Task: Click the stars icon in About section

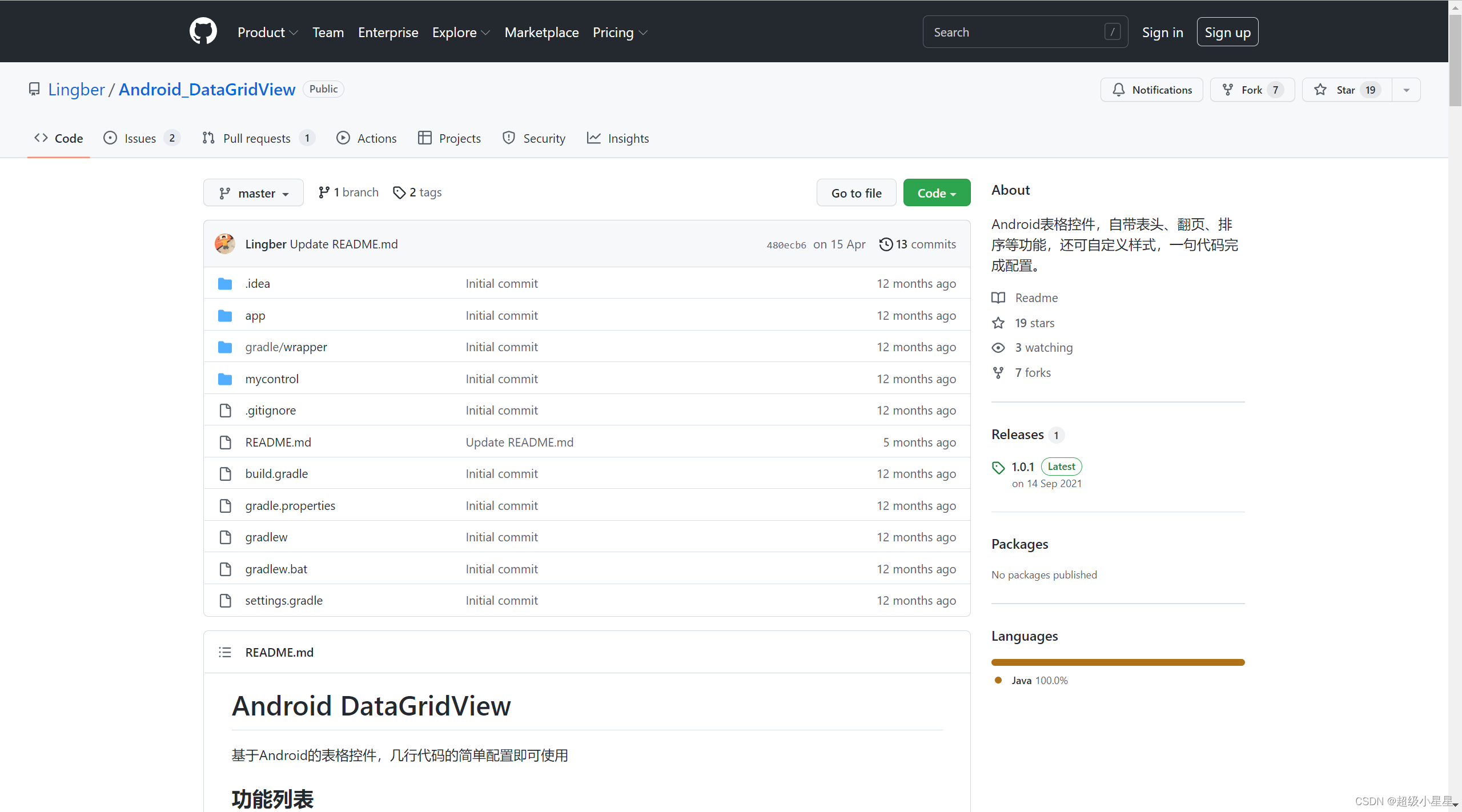Action: [998, 323]
